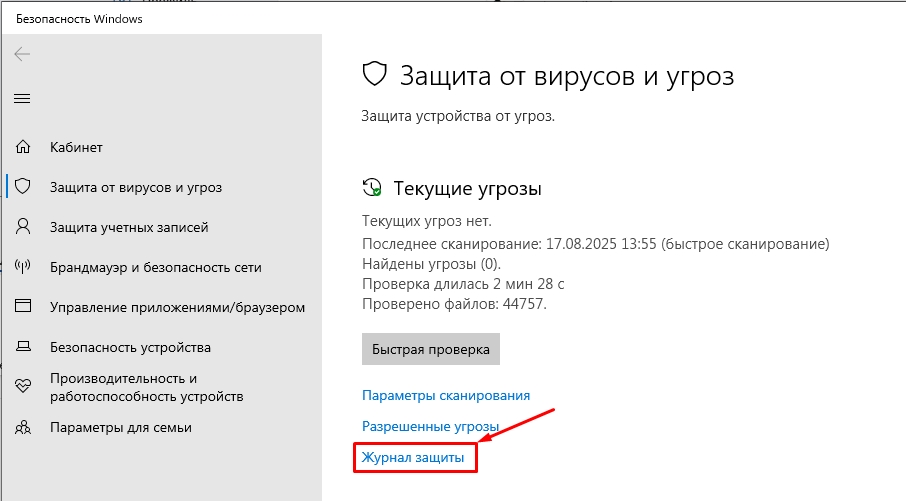Click the Защита от вирусов и угроз heading
This screenshot has height=501, width=906.
[x=567, y=76]
